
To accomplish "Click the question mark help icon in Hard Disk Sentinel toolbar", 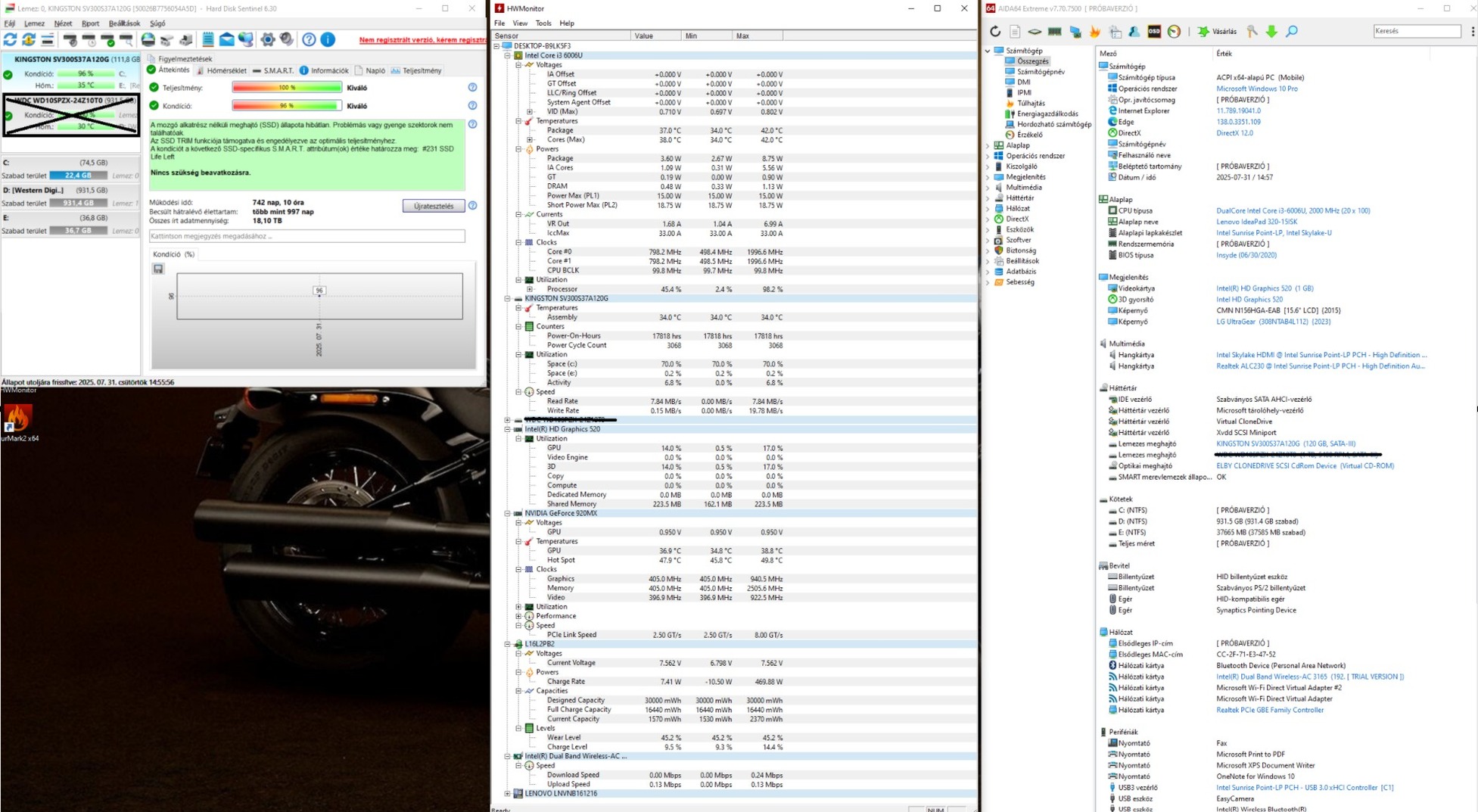I will click(309, 39).
